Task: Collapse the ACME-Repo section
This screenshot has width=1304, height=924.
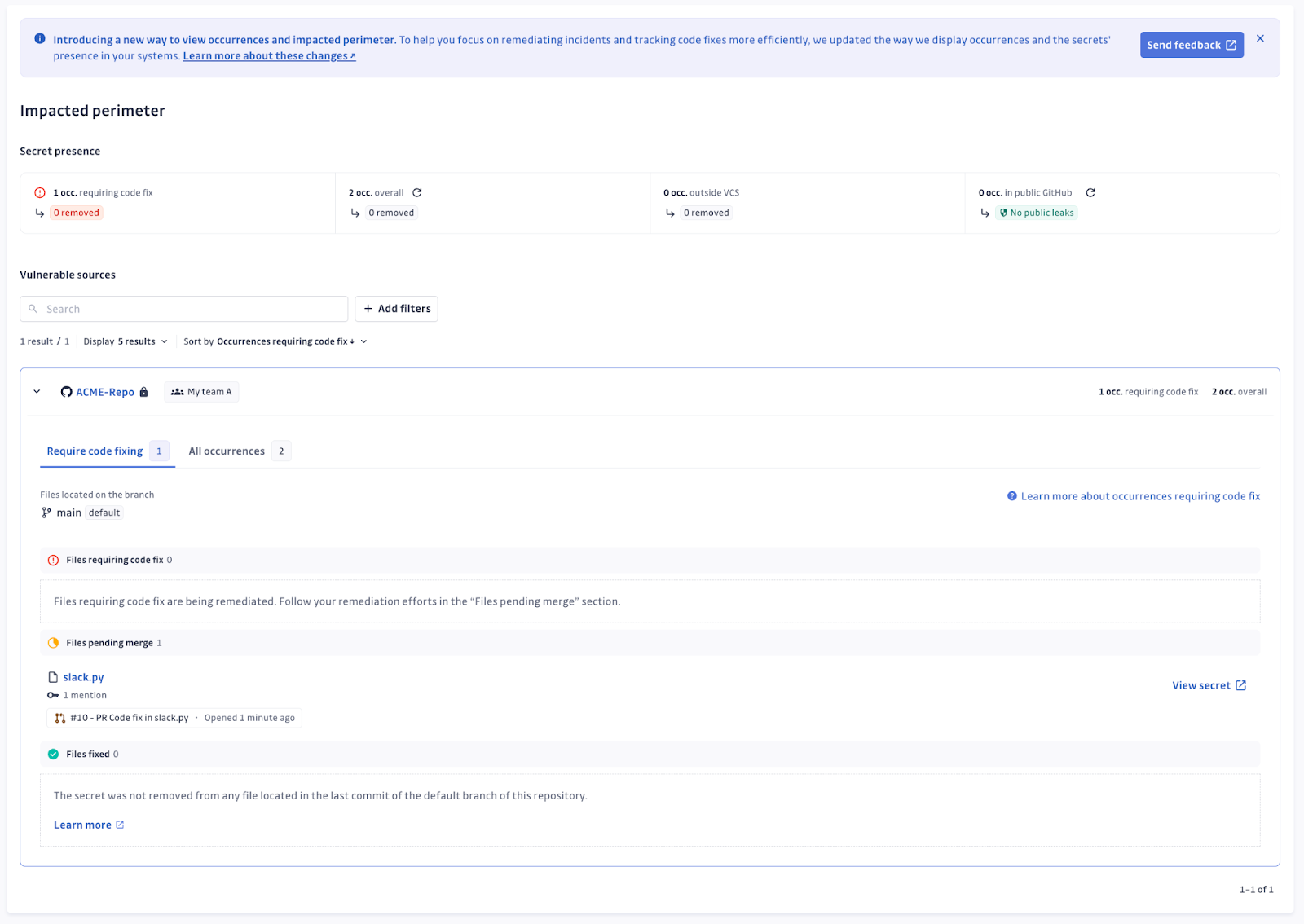Action: click(37, 391)
